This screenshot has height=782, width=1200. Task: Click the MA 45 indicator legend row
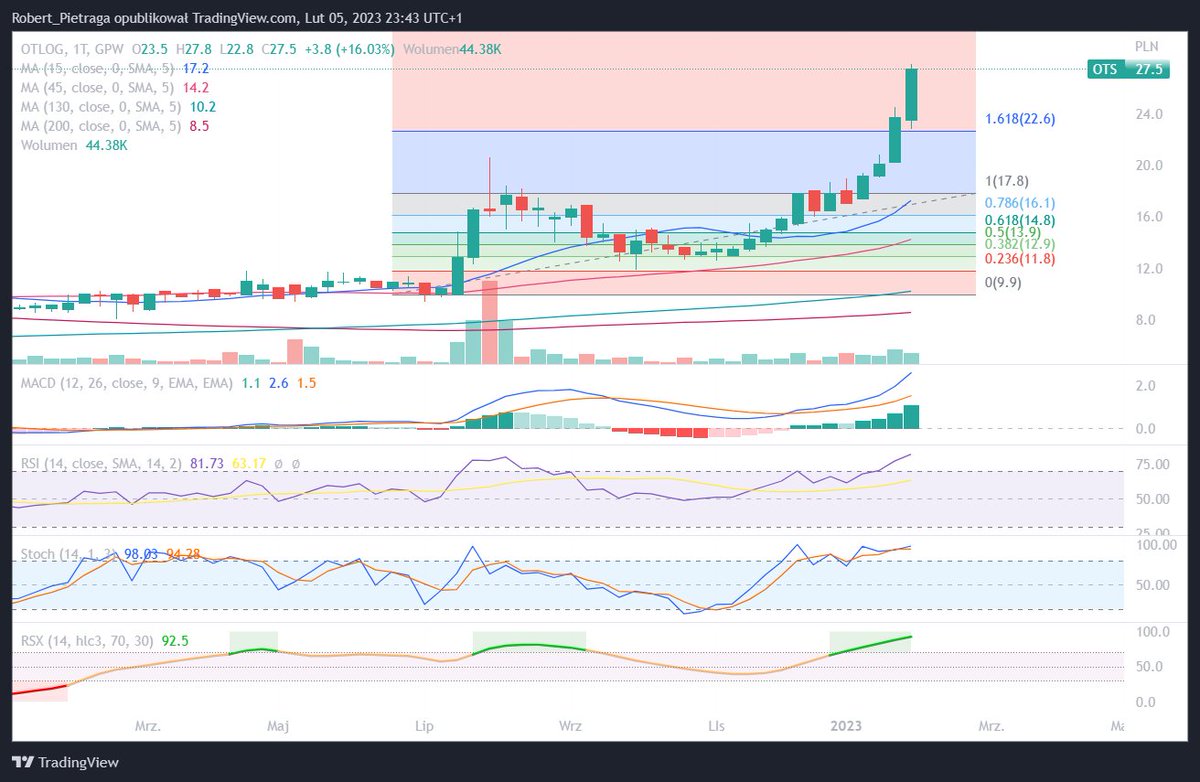point(115,87)
